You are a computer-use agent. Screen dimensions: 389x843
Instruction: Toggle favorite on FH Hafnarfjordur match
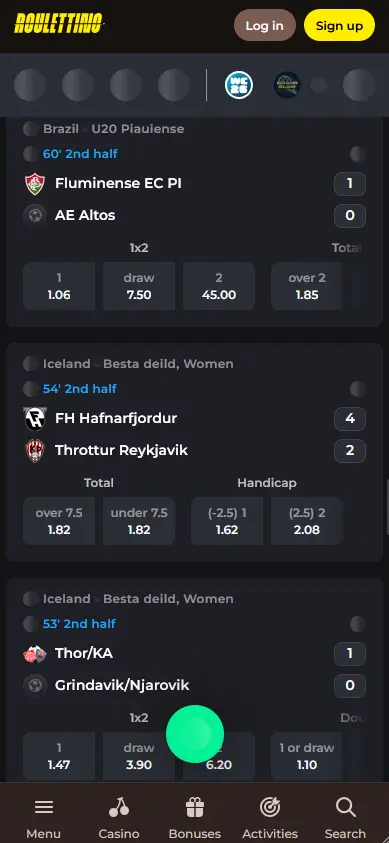coord(358,389)
